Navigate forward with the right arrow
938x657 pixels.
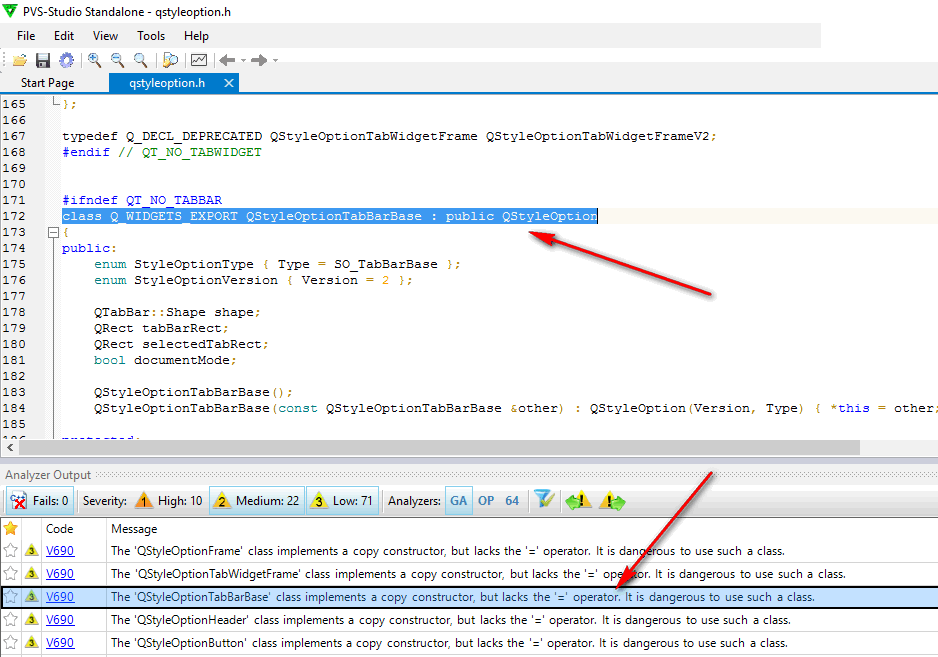click(x=259, y=60)
